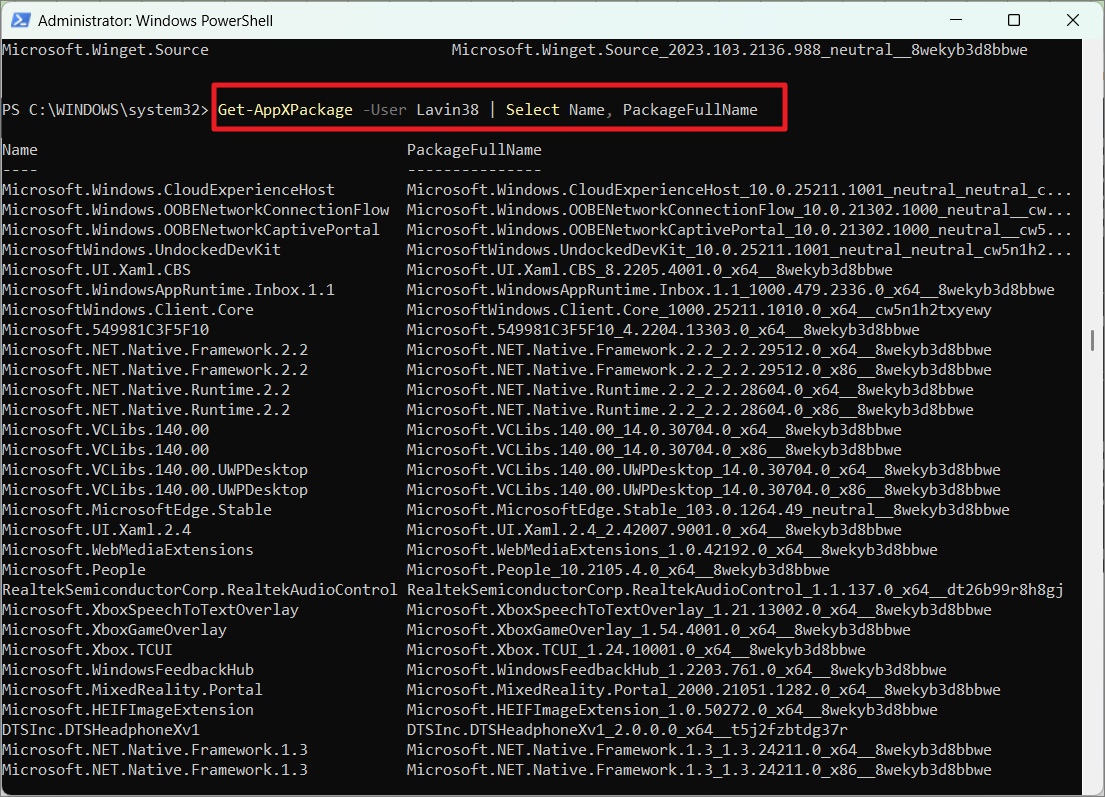The width and height of the screenshot is (1105, 797).
Task: Click the PowerShell icon in the title bar
Action: coord(20,20)
